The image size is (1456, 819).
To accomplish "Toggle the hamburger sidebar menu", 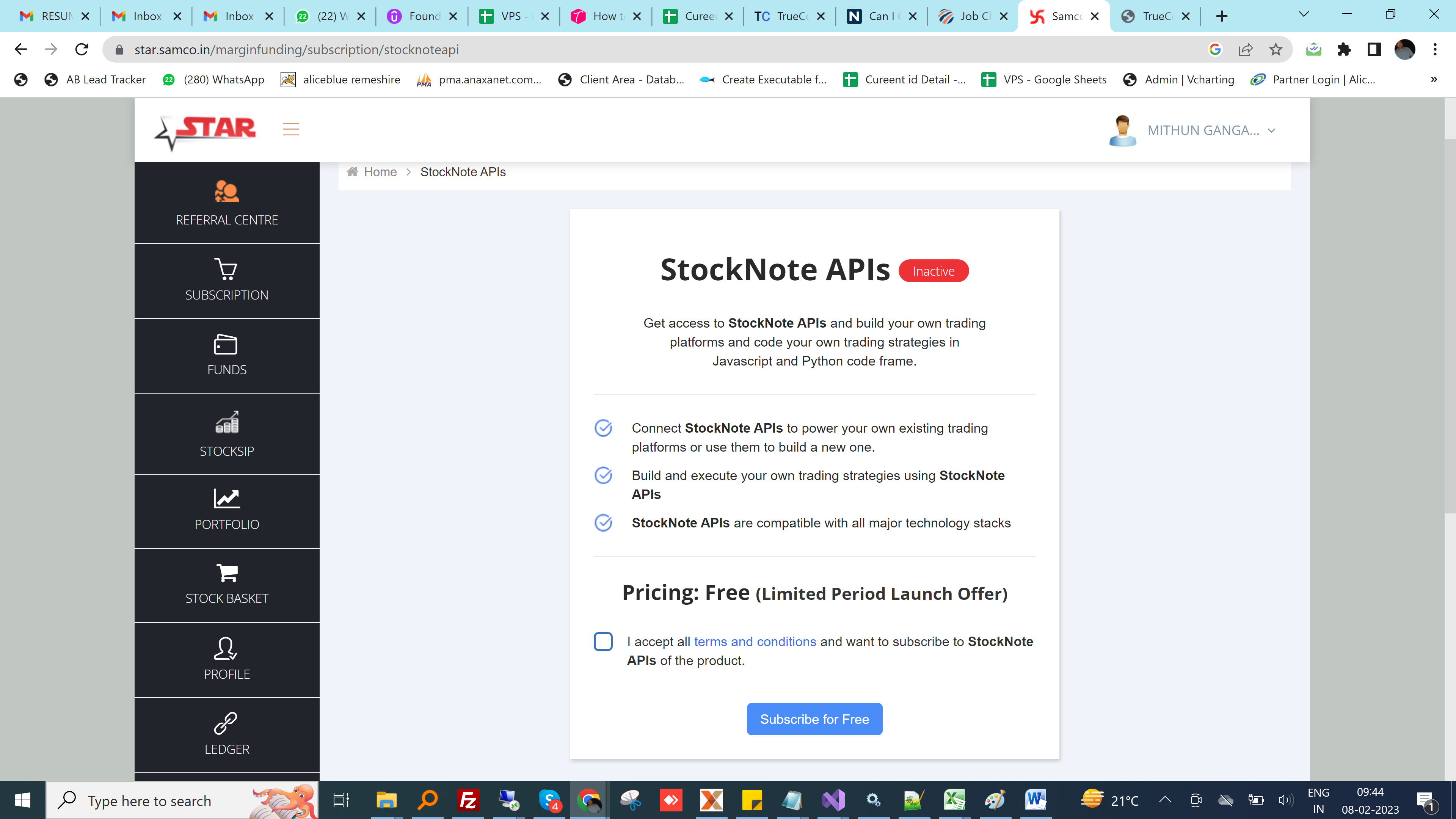I will point(290,129).
